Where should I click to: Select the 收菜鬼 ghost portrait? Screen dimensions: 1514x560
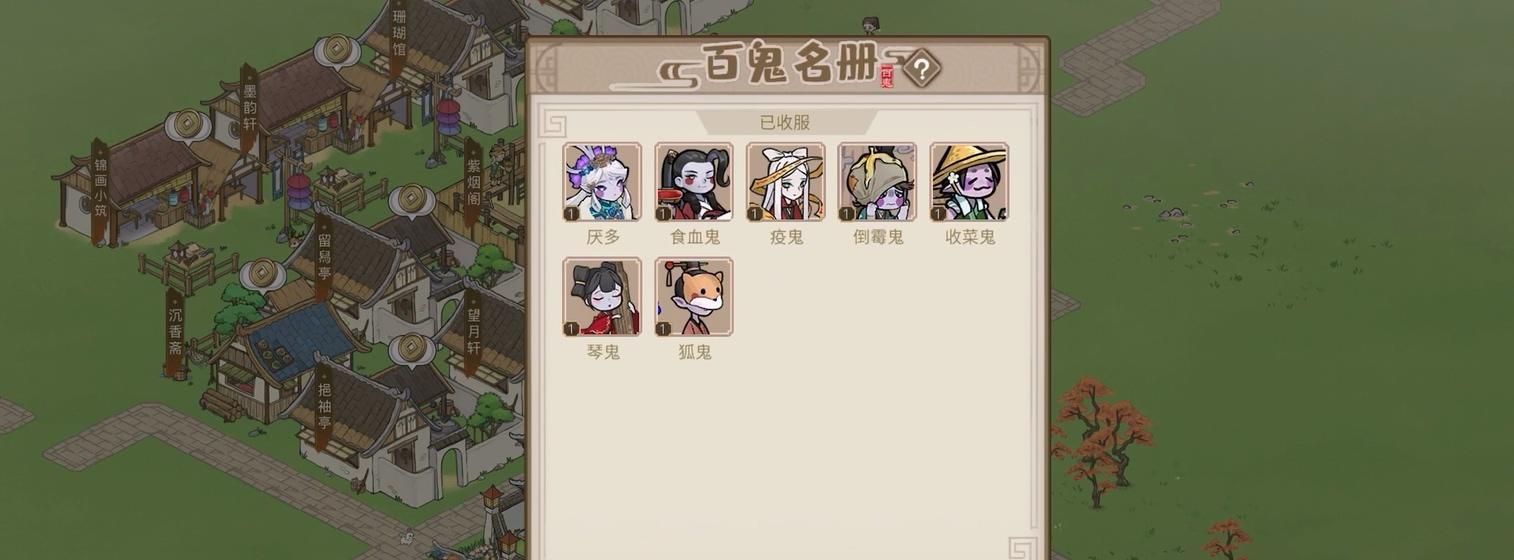969,182
